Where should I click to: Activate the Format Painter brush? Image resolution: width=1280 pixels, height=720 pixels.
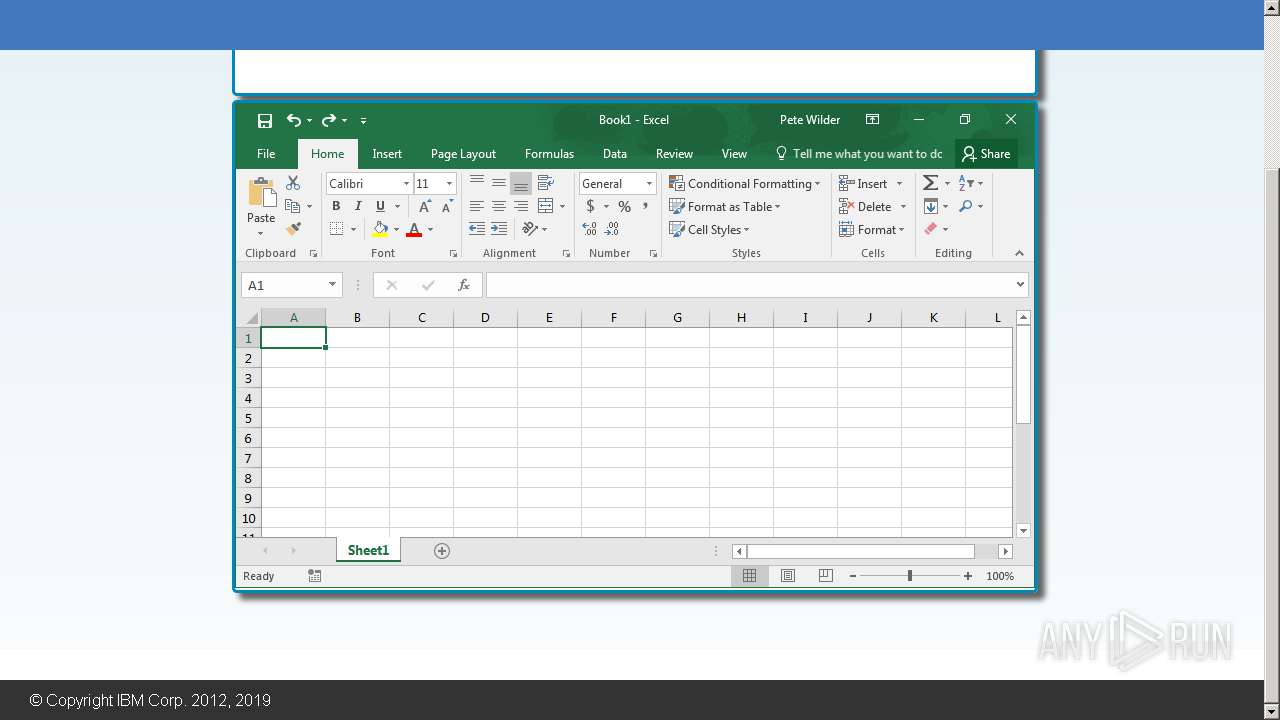293,229
